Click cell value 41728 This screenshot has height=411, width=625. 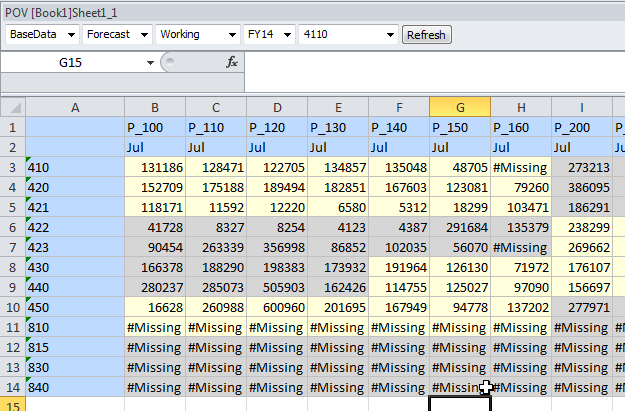click(155, 227)
